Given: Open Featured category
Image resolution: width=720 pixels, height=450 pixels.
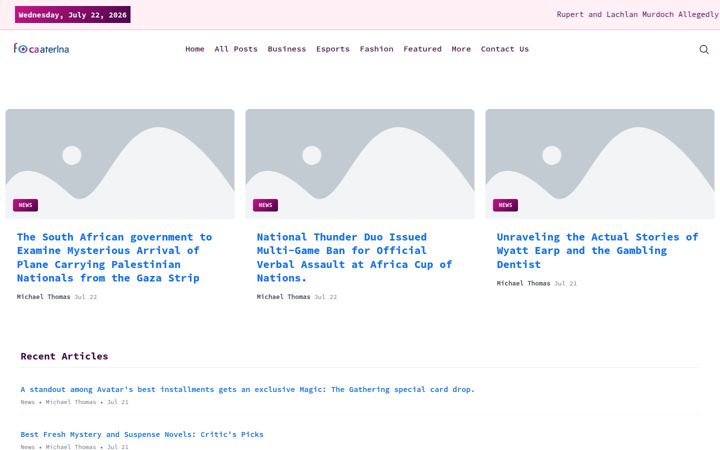Looking at the screenshot, I should click(422, 49).
